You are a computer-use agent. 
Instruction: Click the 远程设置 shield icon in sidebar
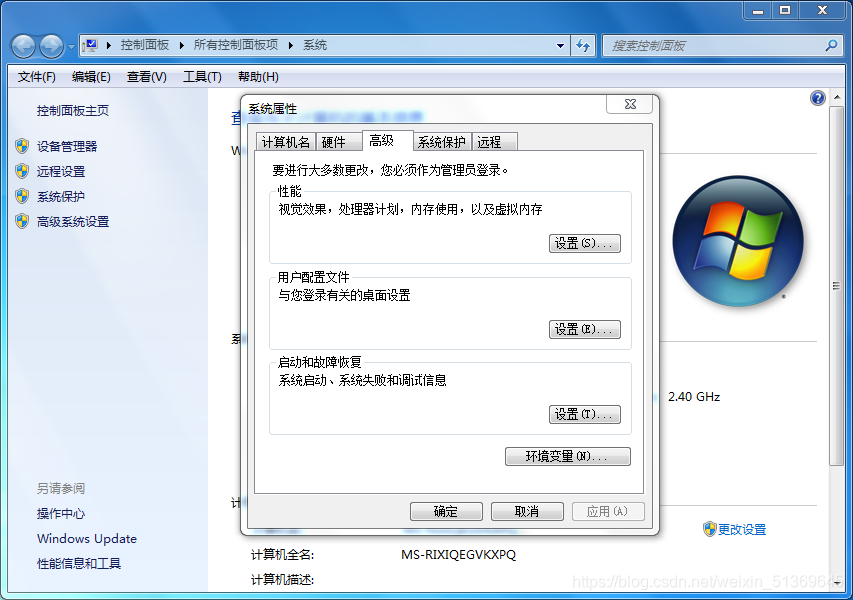(x=23, y=170)
